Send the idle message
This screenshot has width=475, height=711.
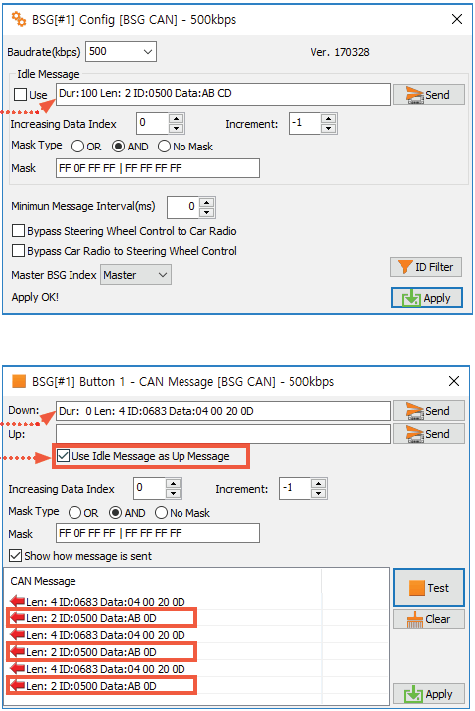point(428,95)
